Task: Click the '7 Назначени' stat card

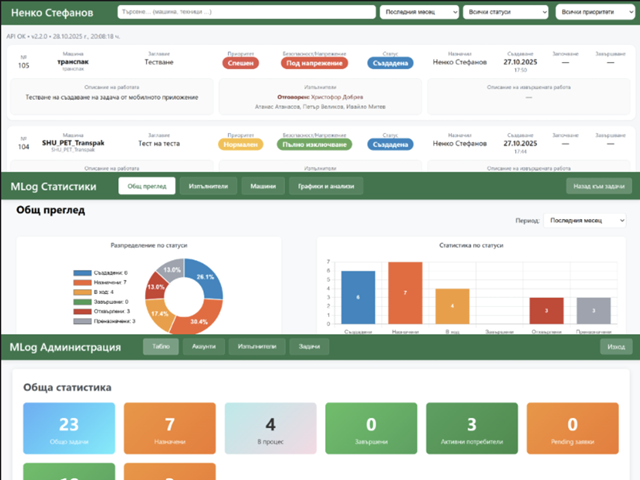Action: [170, 428]
